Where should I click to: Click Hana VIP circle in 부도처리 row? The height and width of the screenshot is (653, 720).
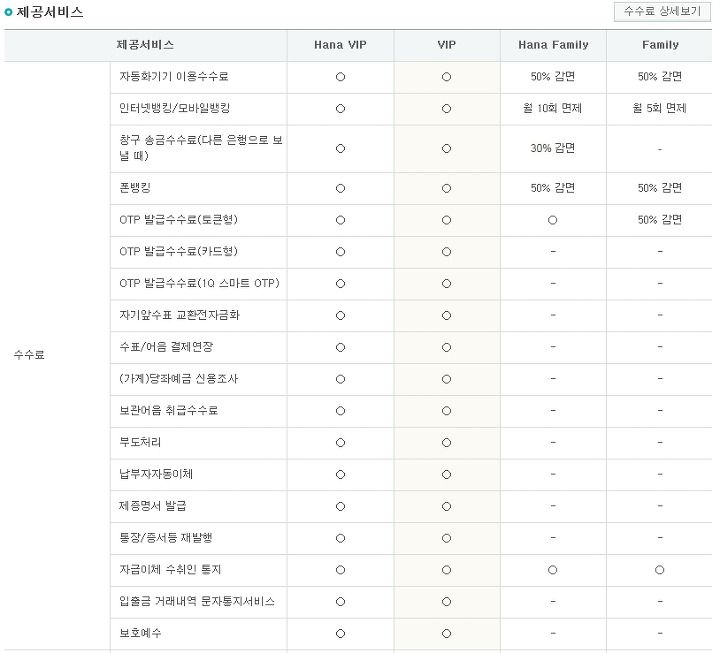coord(340,443)
